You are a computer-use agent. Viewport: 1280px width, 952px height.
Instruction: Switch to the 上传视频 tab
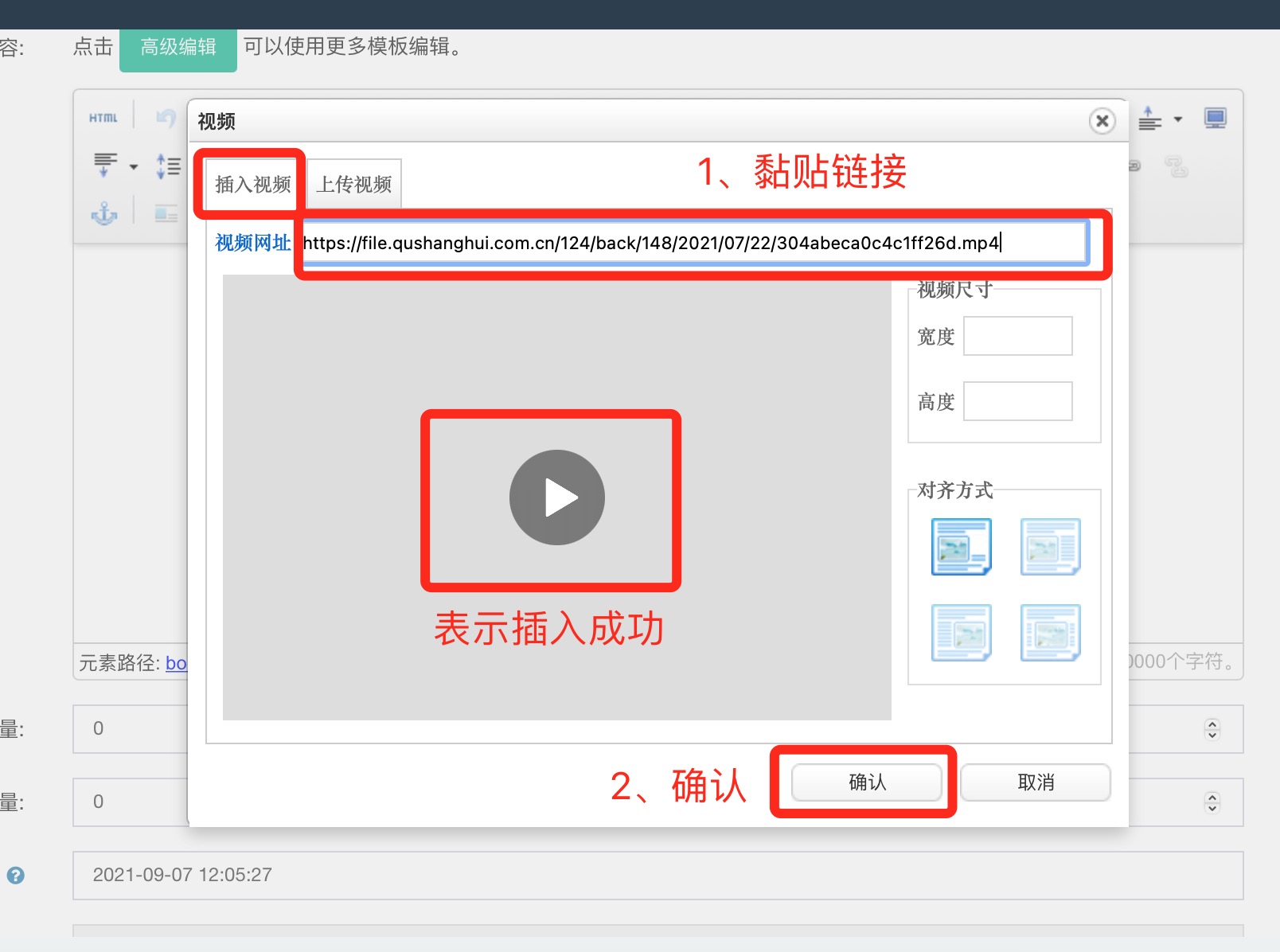354,184
